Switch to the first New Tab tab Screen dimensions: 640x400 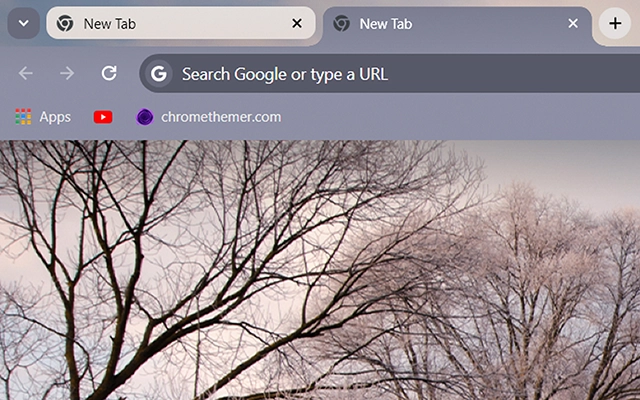160,23
